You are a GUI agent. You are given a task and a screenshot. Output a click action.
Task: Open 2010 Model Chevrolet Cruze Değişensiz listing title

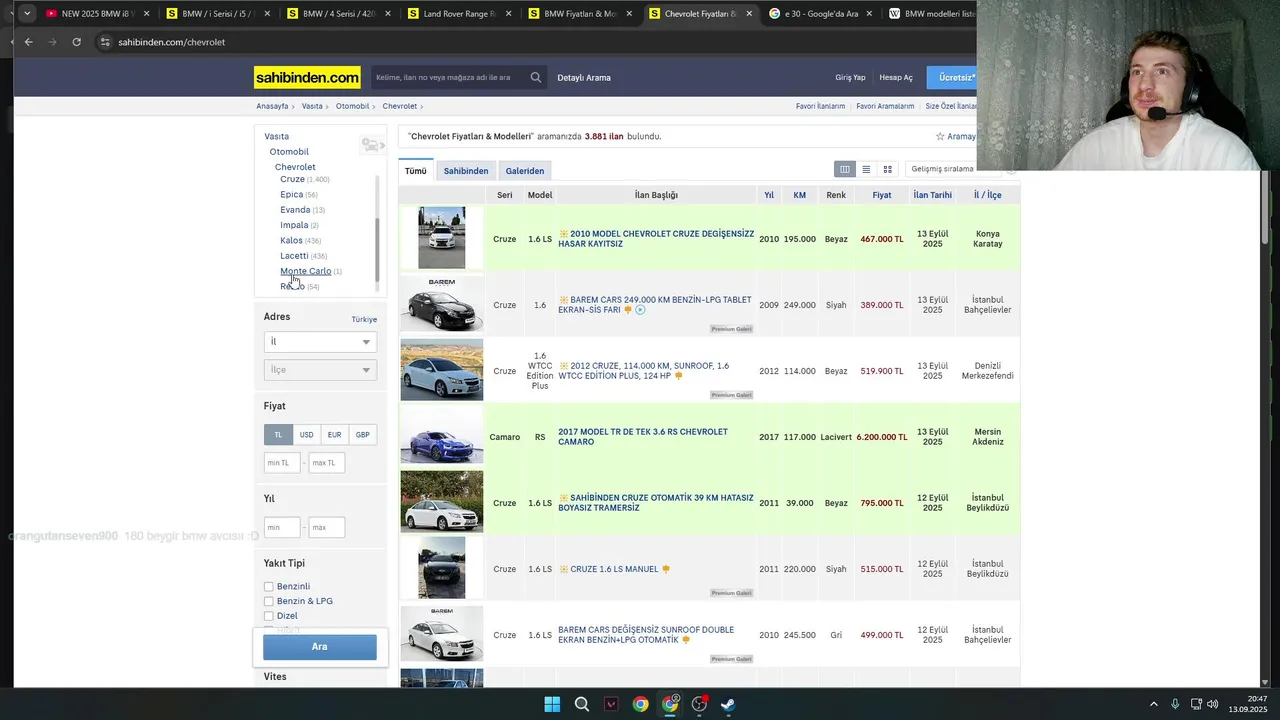point(656,239)
